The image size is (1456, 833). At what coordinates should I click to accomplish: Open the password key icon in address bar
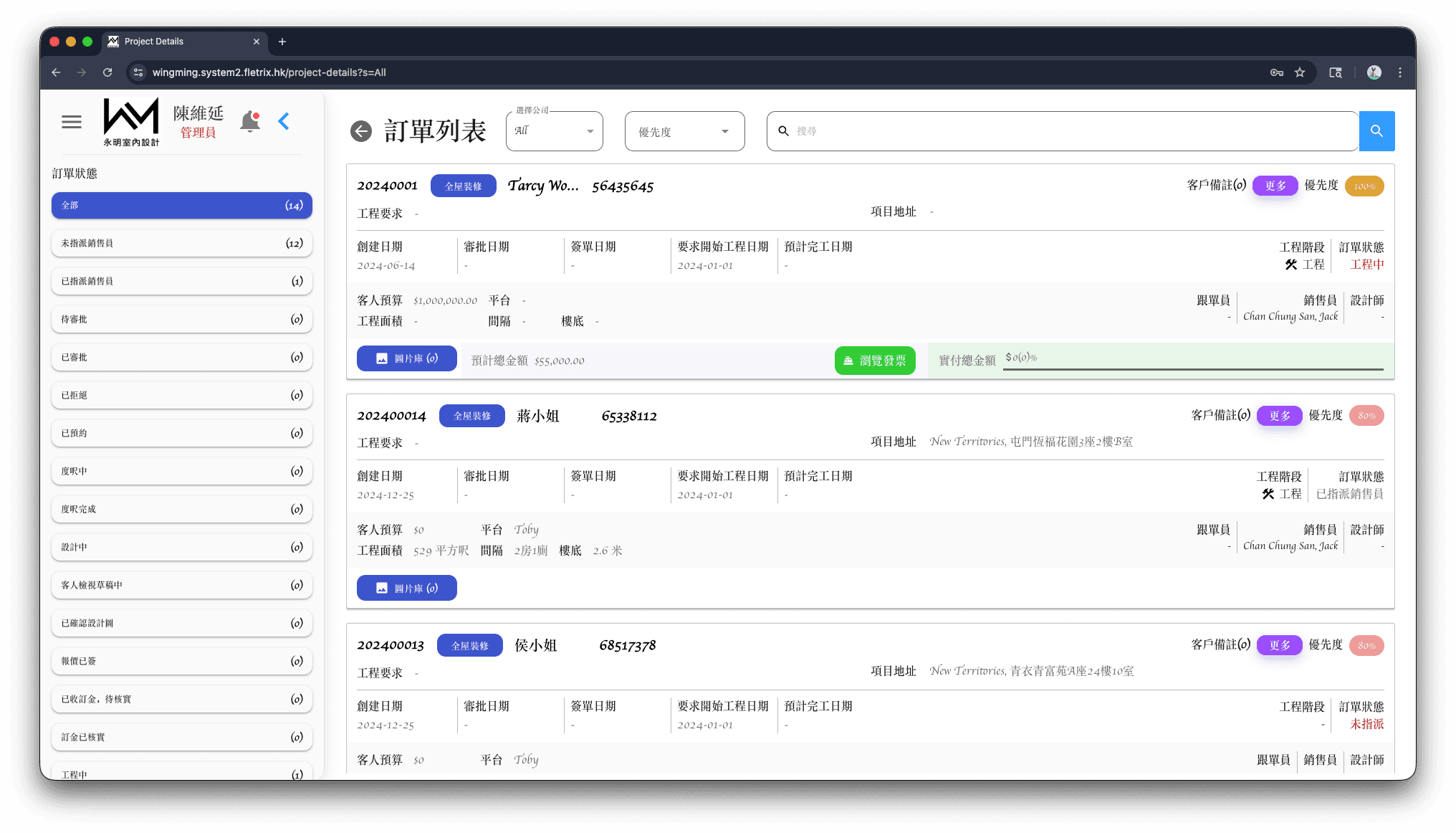coord(1276,72)
